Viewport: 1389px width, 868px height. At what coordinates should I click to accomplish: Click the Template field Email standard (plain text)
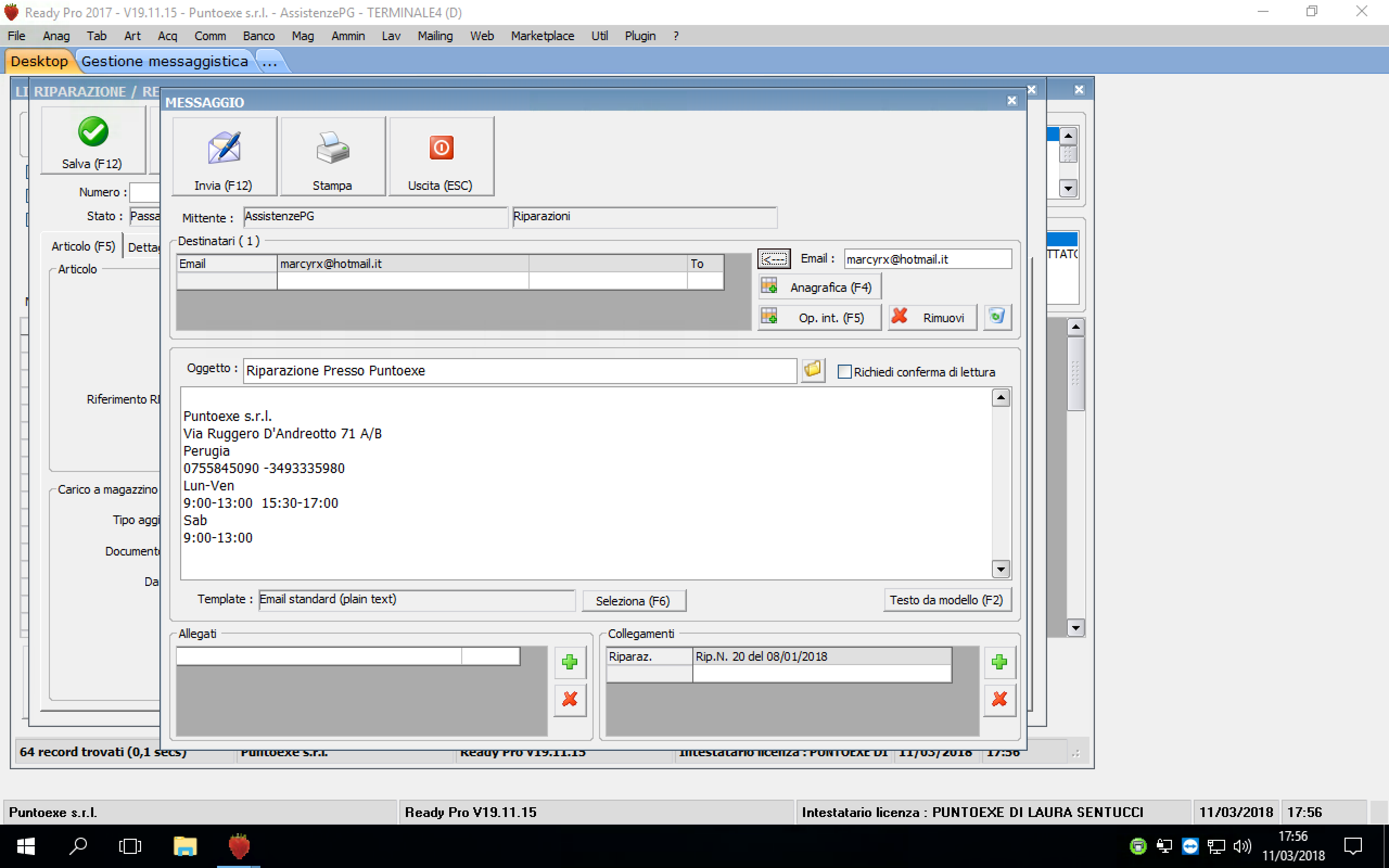(x=417, y=599)
